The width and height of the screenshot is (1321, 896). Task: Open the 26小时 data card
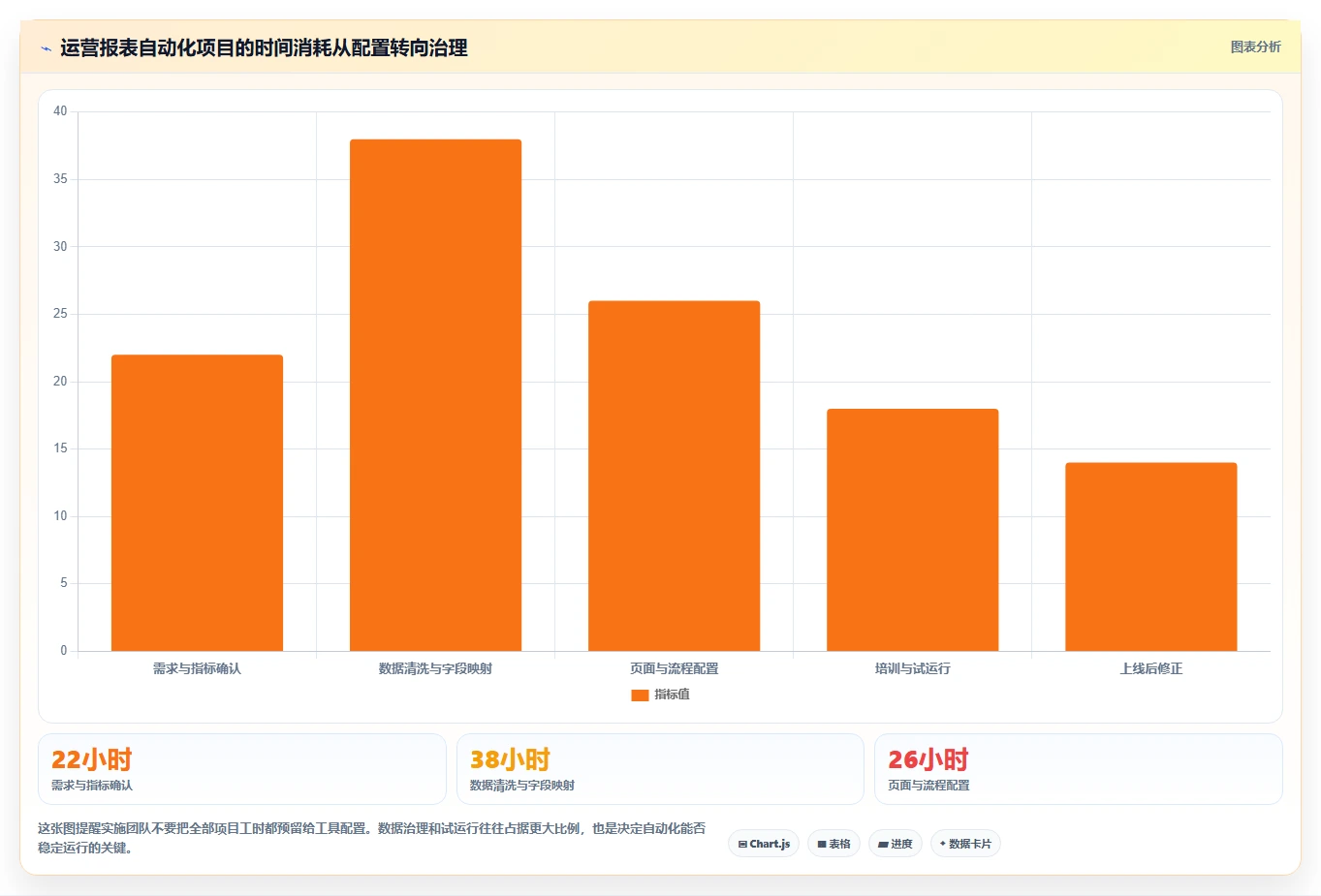pyautogui.click(x=1078, y=769)
